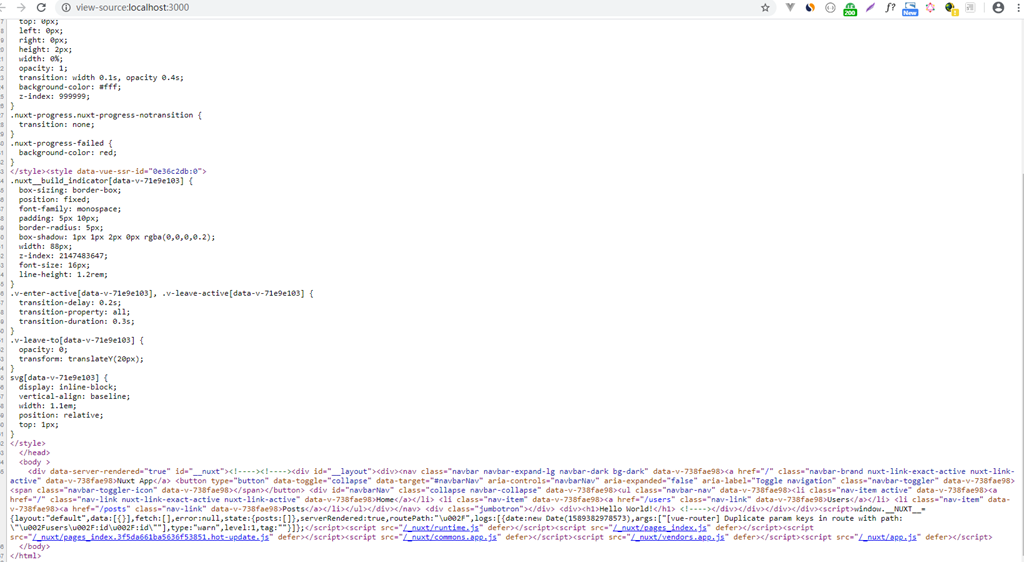Screen dimensions: 1024x562
Task: Click the 'z-index: 999999;' line
Action: click(54, 96)
